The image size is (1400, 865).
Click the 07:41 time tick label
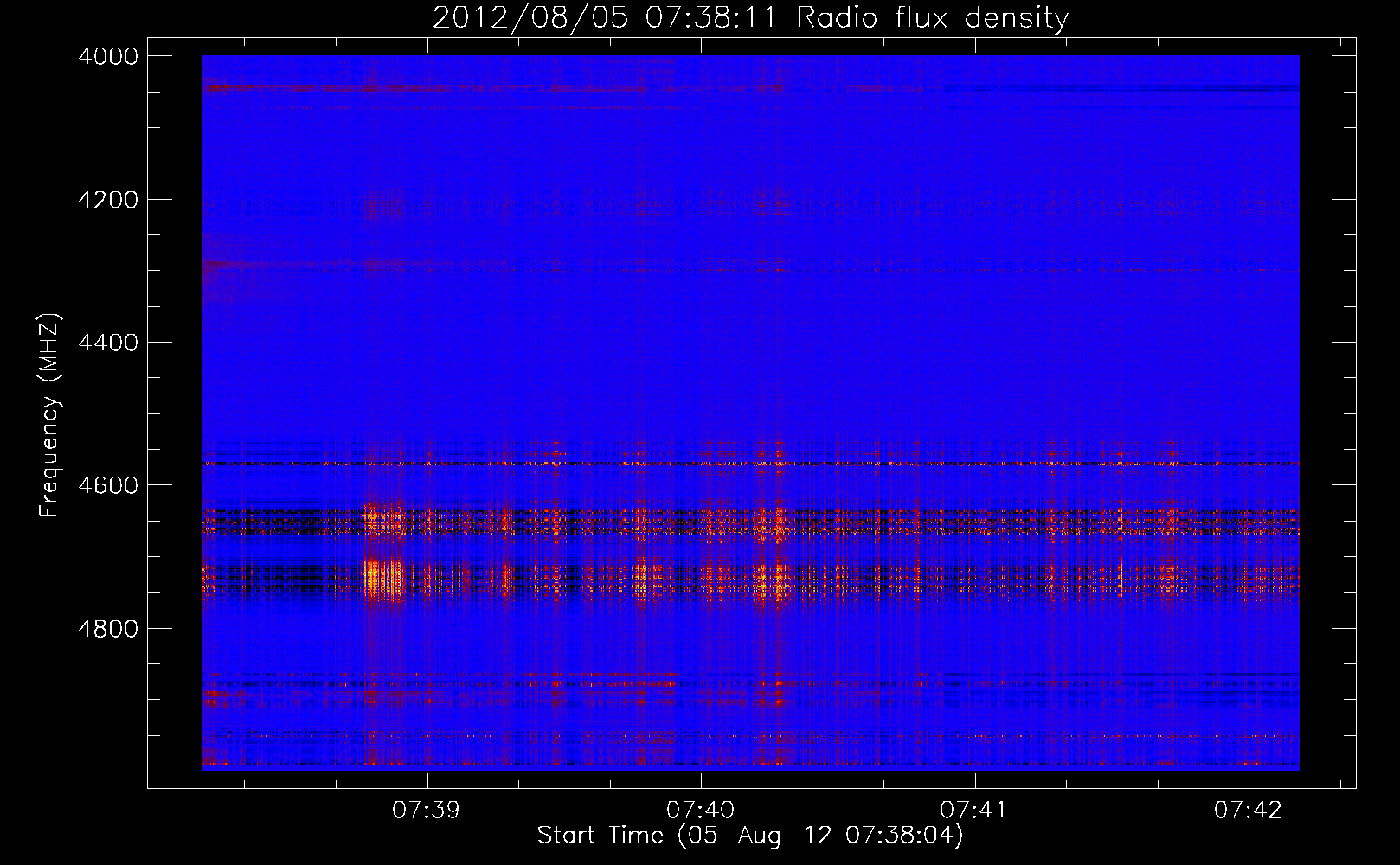(973, 810)
